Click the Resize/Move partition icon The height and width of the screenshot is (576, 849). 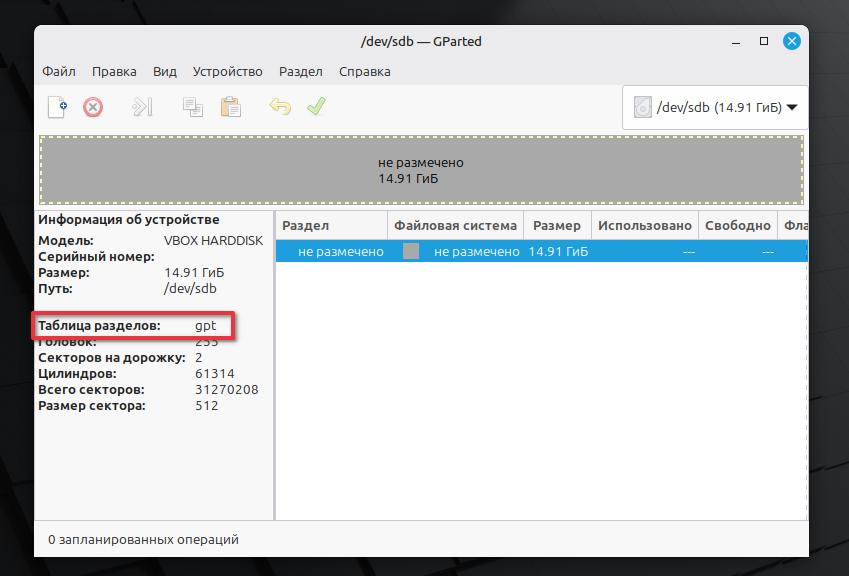(142, 107)
